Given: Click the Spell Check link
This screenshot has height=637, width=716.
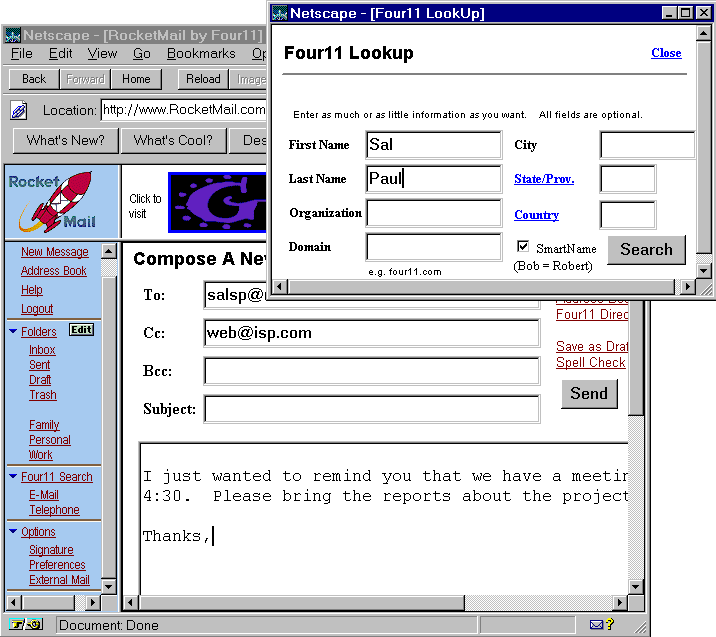Looking at the screenshot, I should click(x=591, y=363).
